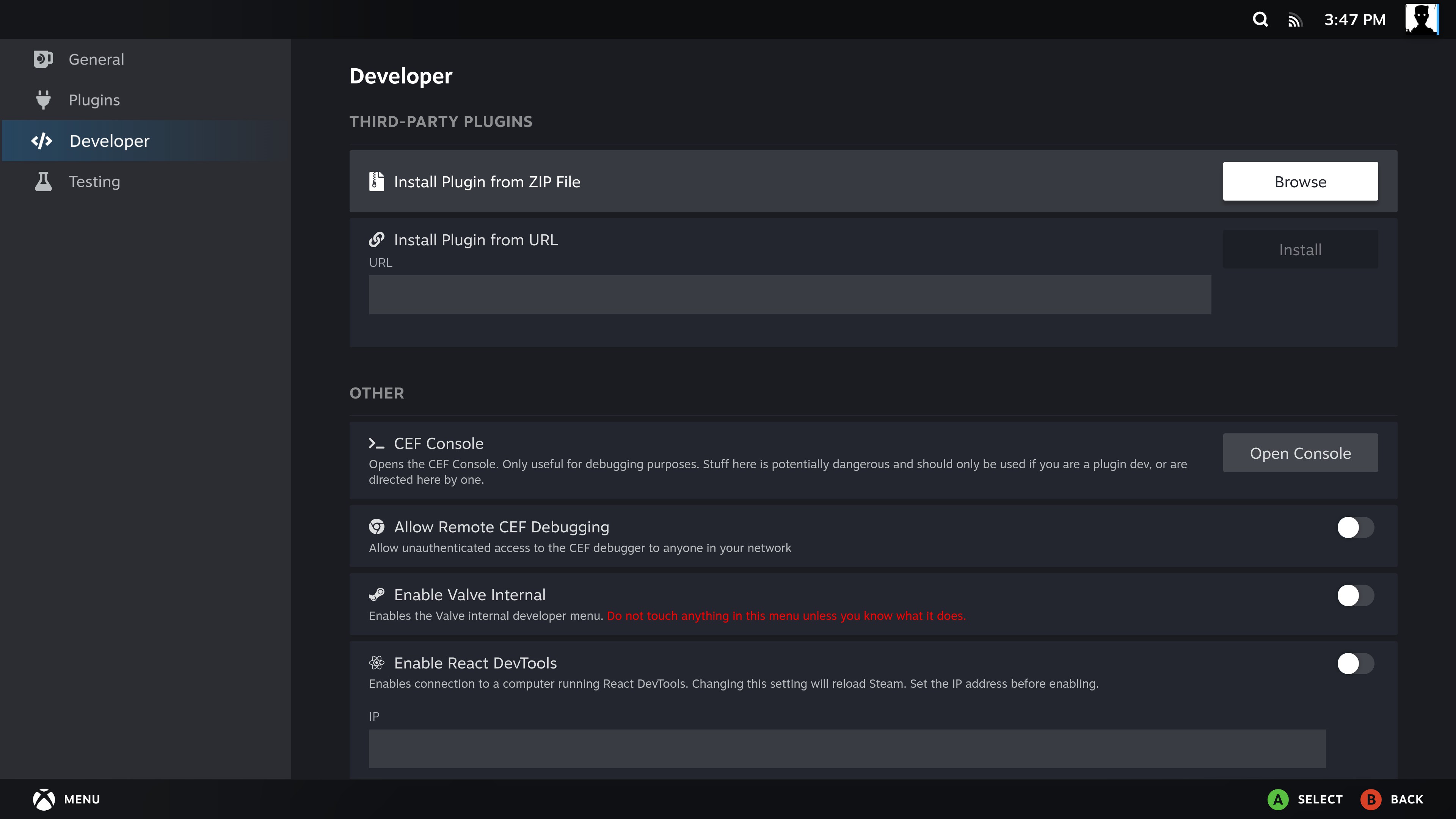
Task: Open the General settings tab
Action: [146, 60]
